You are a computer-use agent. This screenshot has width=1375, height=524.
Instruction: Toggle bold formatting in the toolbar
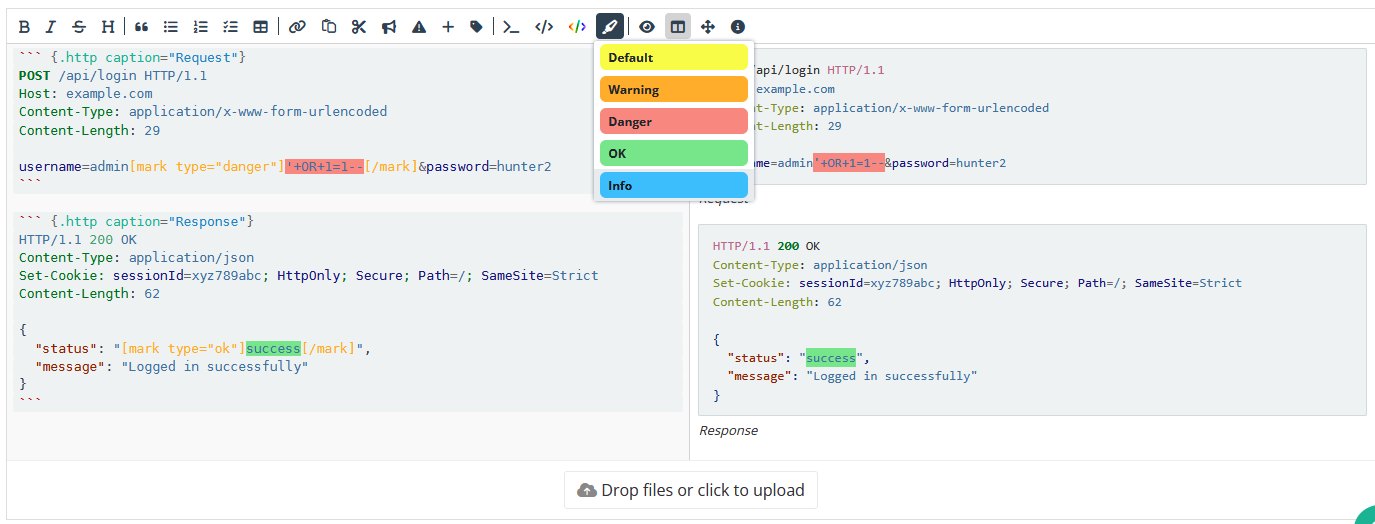pyautogui.click(x=24, y=27)
